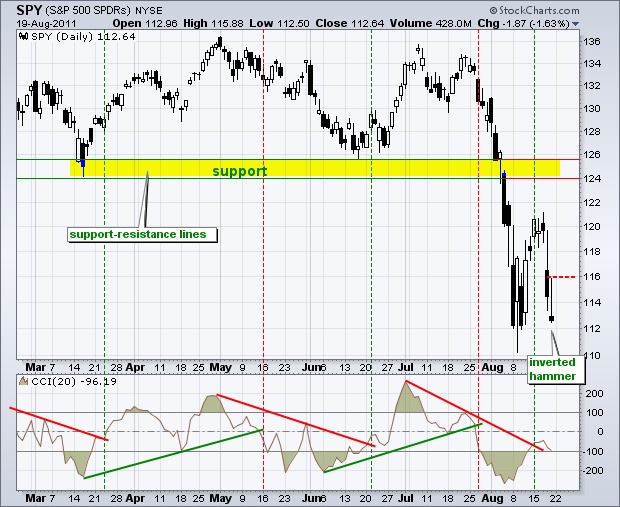Click the '(S&P 500 SPDRs) NYSE' description text
This screenshot has height=507, width=620.
(x=104, y=10)
